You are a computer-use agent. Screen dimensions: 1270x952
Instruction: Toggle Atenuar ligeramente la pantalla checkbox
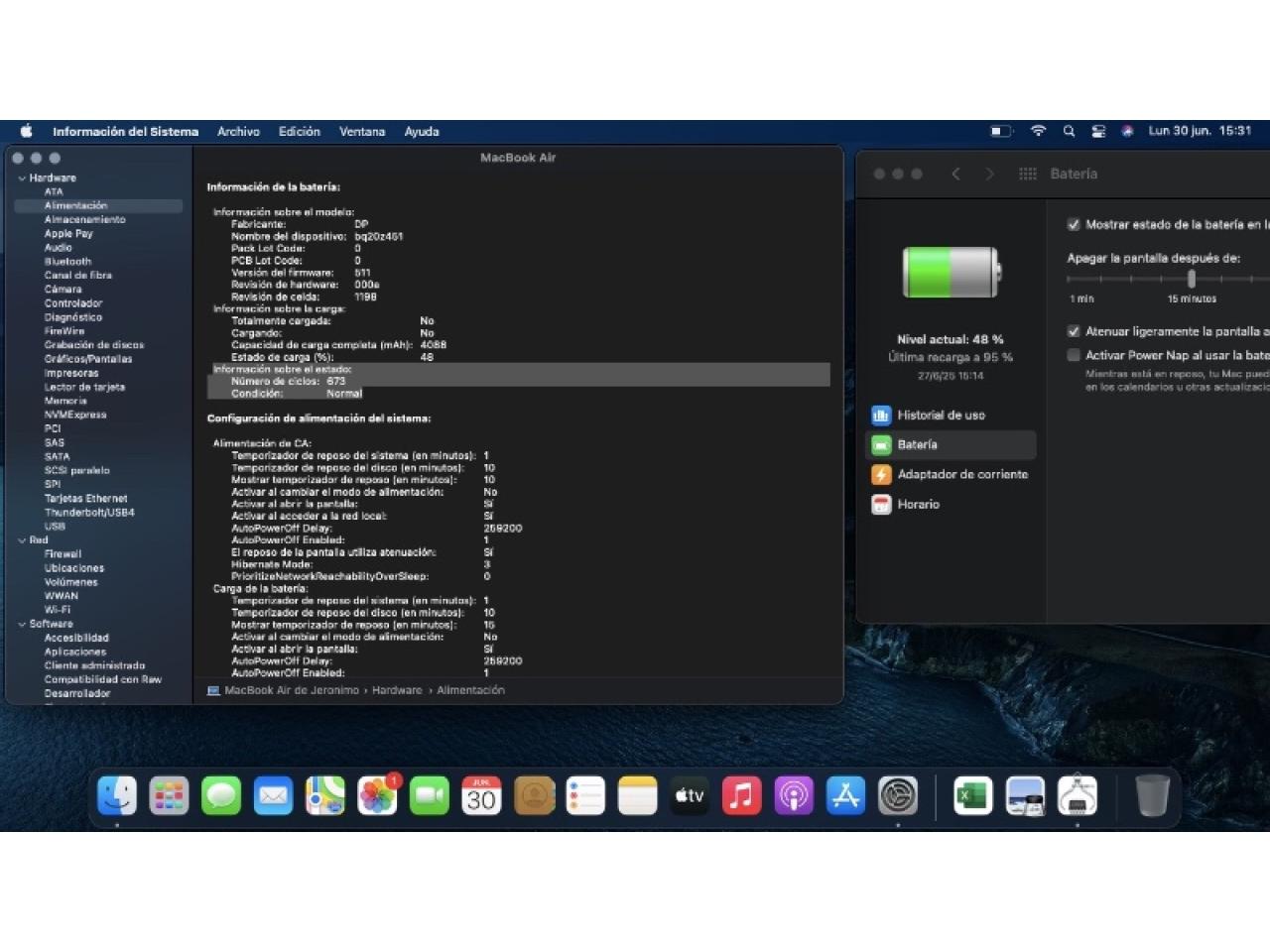1073,331
